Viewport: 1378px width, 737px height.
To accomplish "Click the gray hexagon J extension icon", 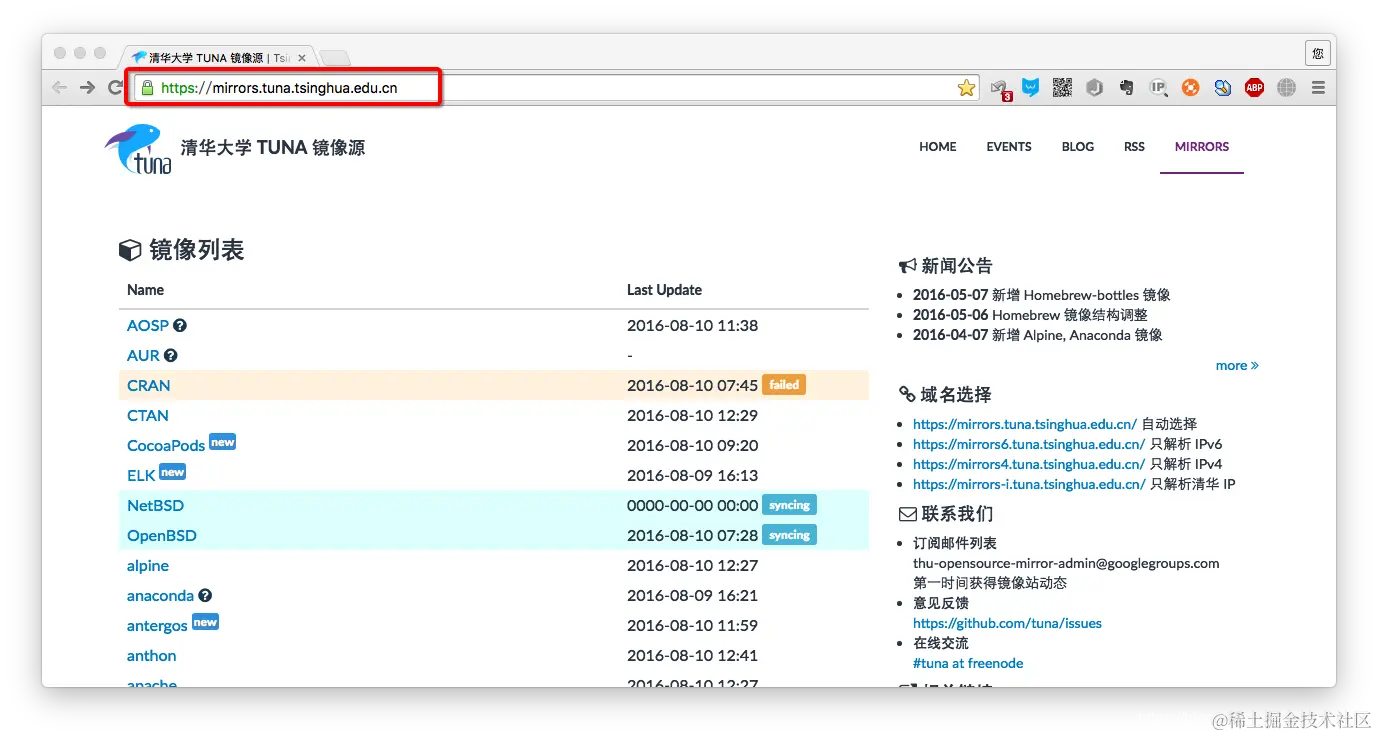I will (x=1095, y=88).
